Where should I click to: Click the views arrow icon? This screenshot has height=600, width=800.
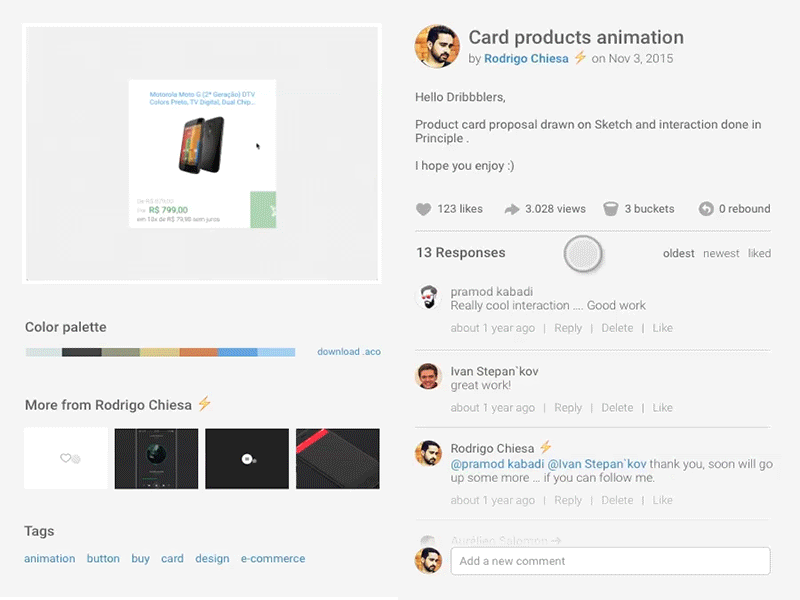pos(512,209)
